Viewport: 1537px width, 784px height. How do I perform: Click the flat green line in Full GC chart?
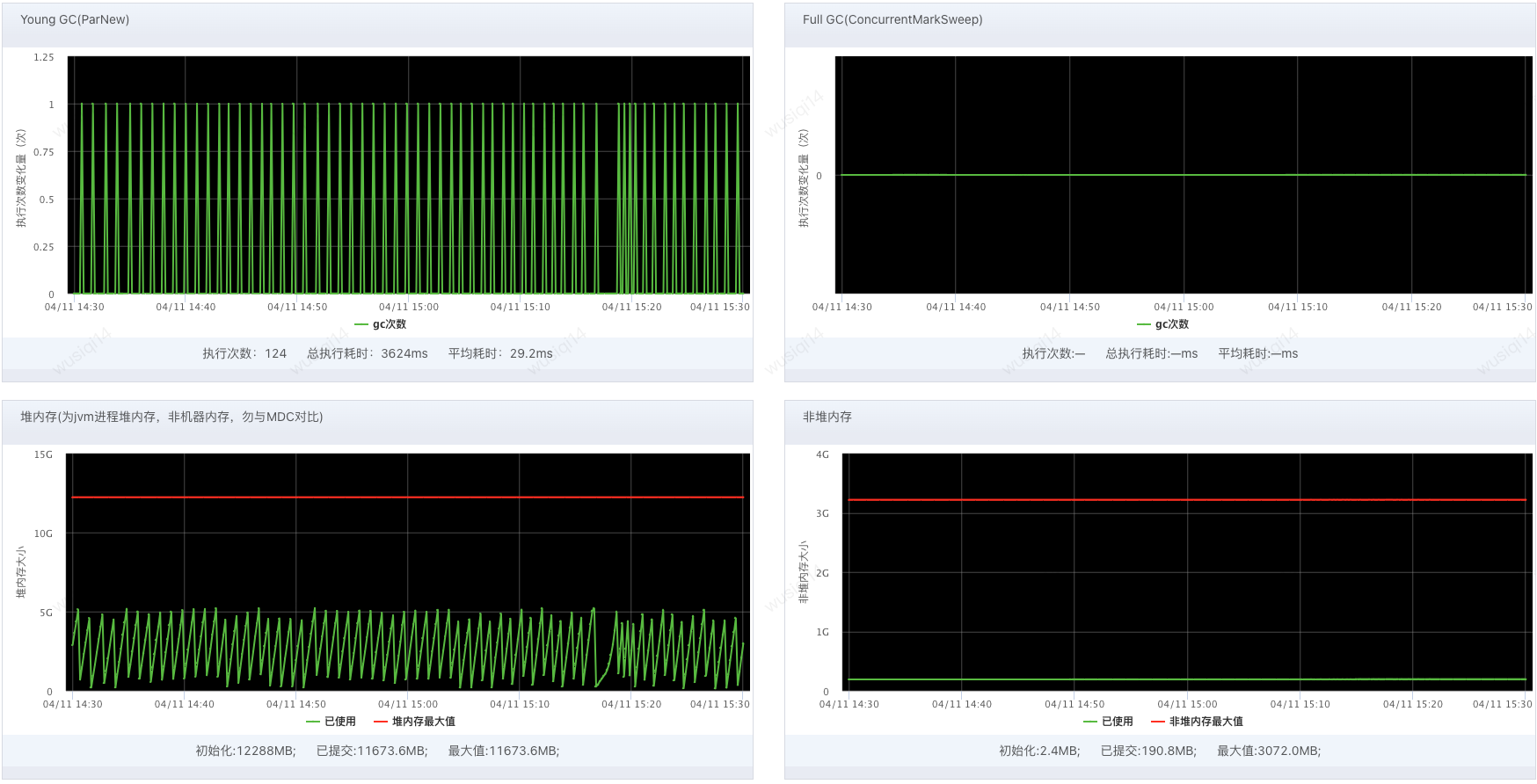[1183, 175]
